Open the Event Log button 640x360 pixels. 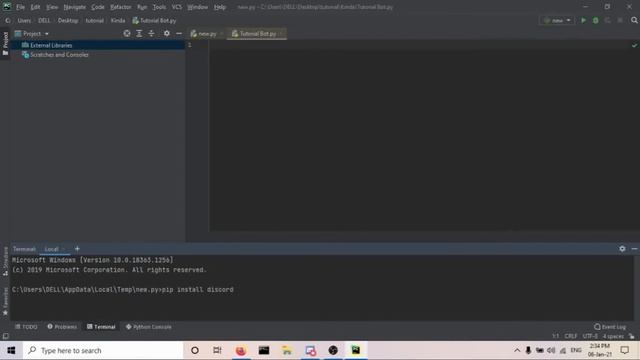pos(610,327)
